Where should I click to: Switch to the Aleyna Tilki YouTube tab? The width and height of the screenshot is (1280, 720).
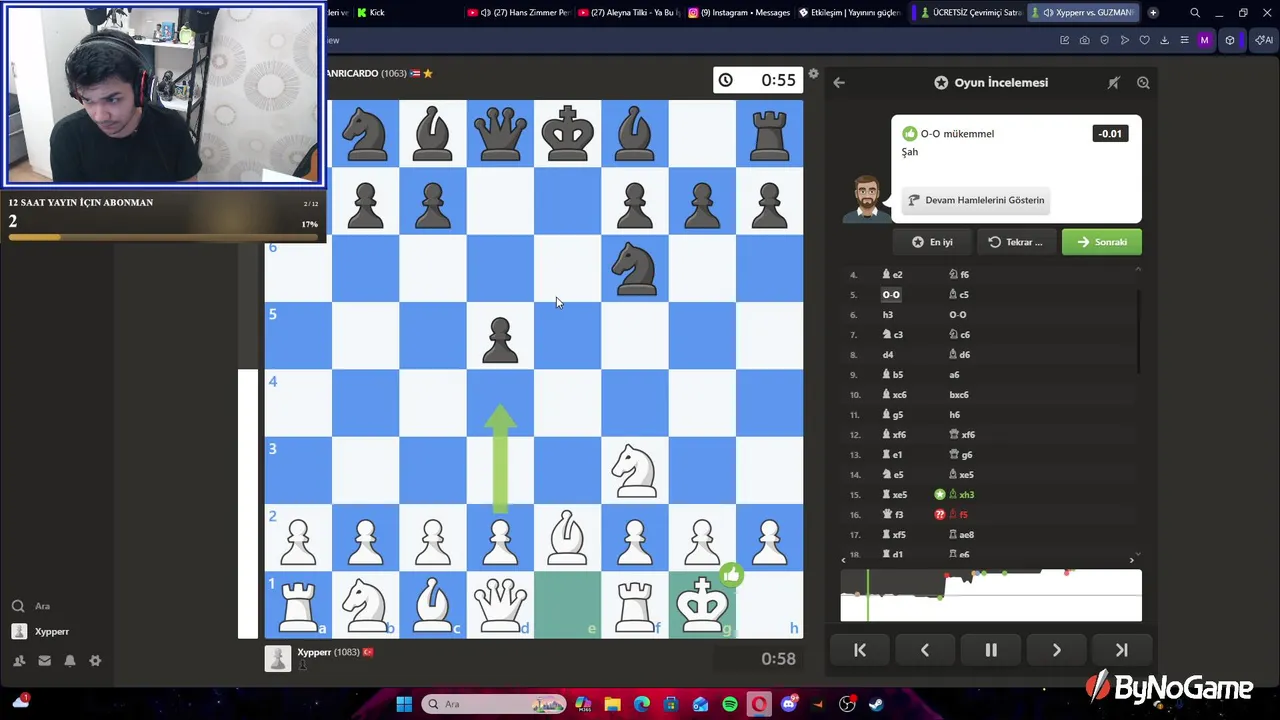[x=628, y=12]
